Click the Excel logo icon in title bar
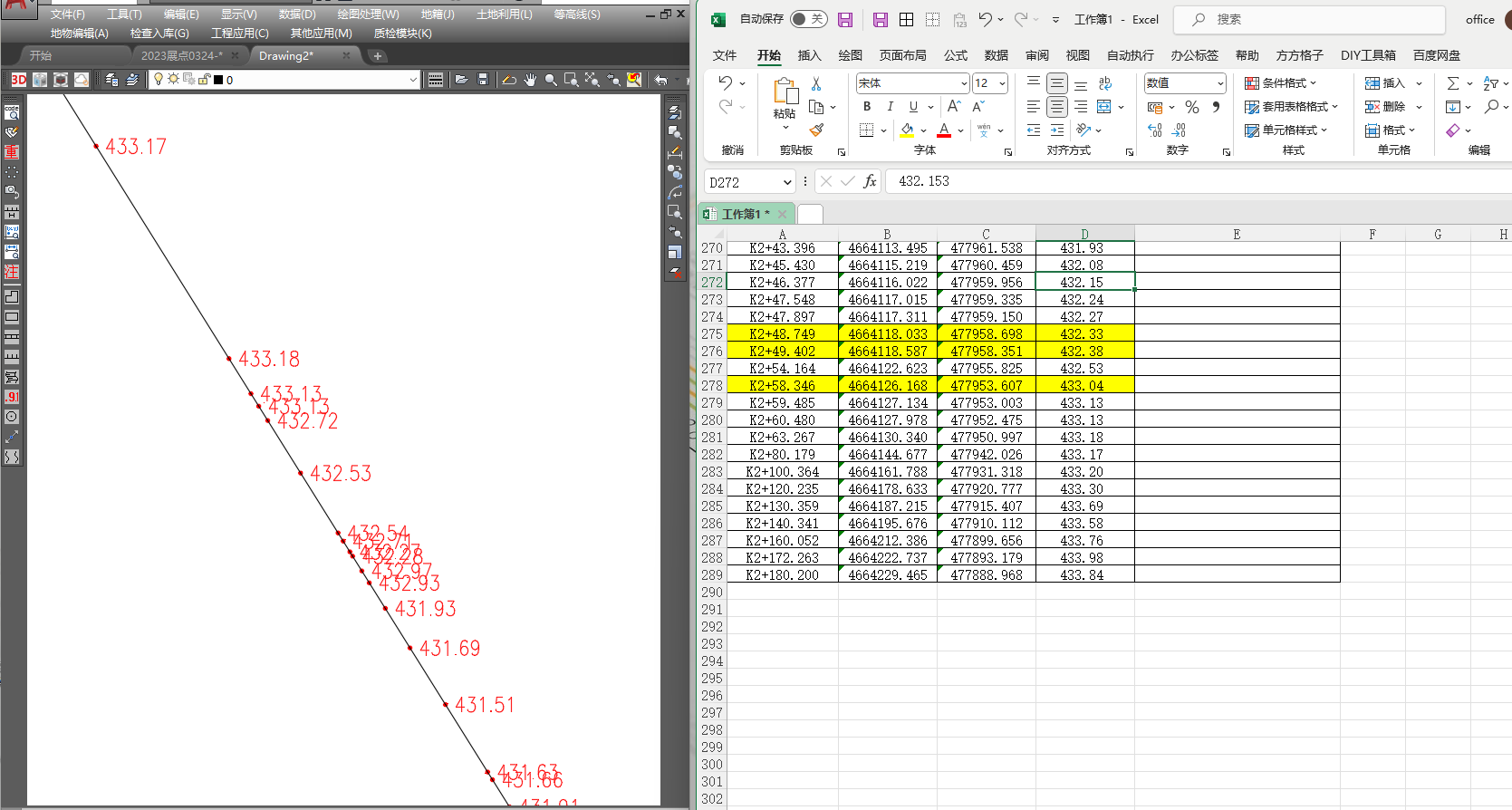The image size is (1512, 810). tap(718, 19)
